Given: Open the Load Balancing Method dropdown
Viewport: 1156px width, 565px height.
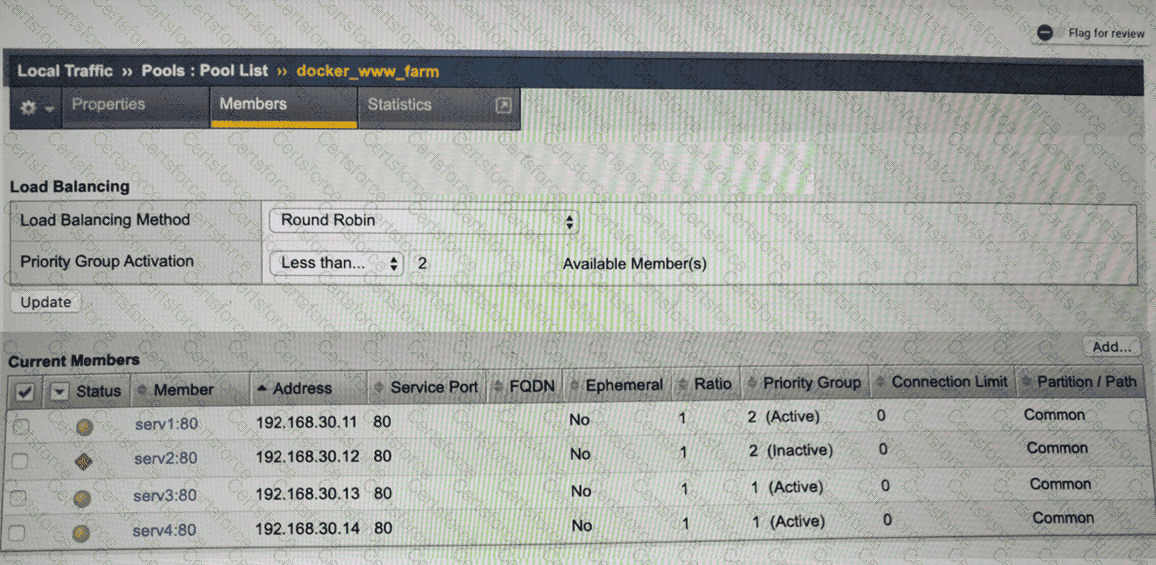Looking at the screenshot, I should tap(424, 220).
